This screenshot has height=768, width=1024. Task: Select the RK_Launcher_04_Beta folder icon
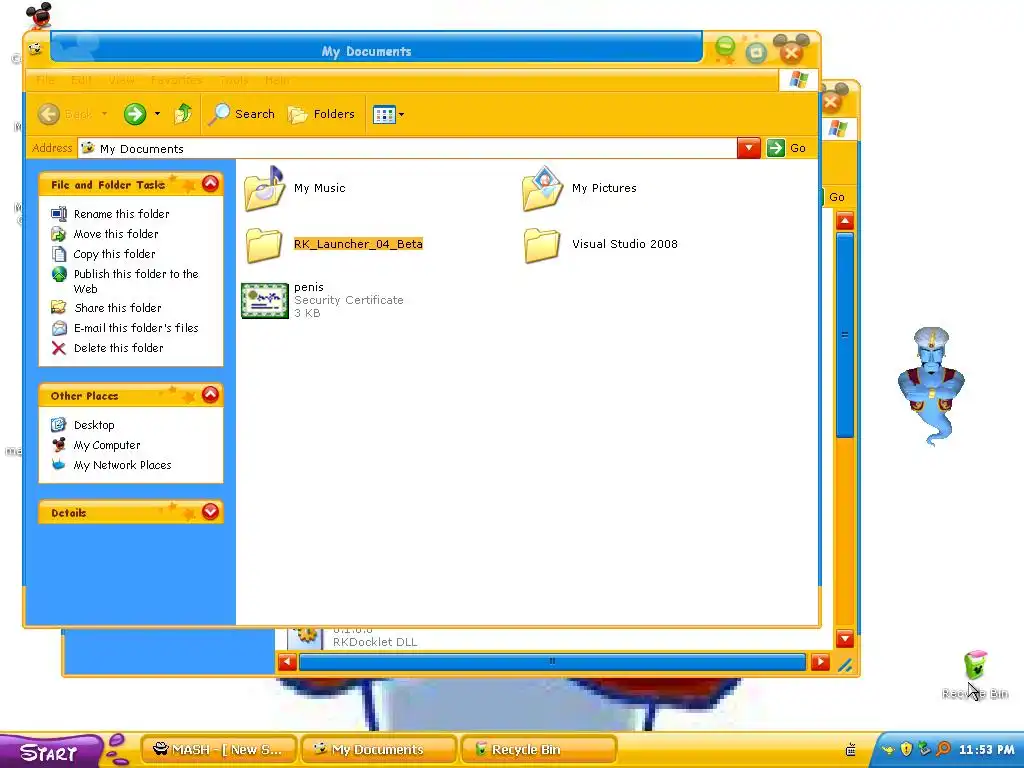pyautogui.click(x=264, y=245)
